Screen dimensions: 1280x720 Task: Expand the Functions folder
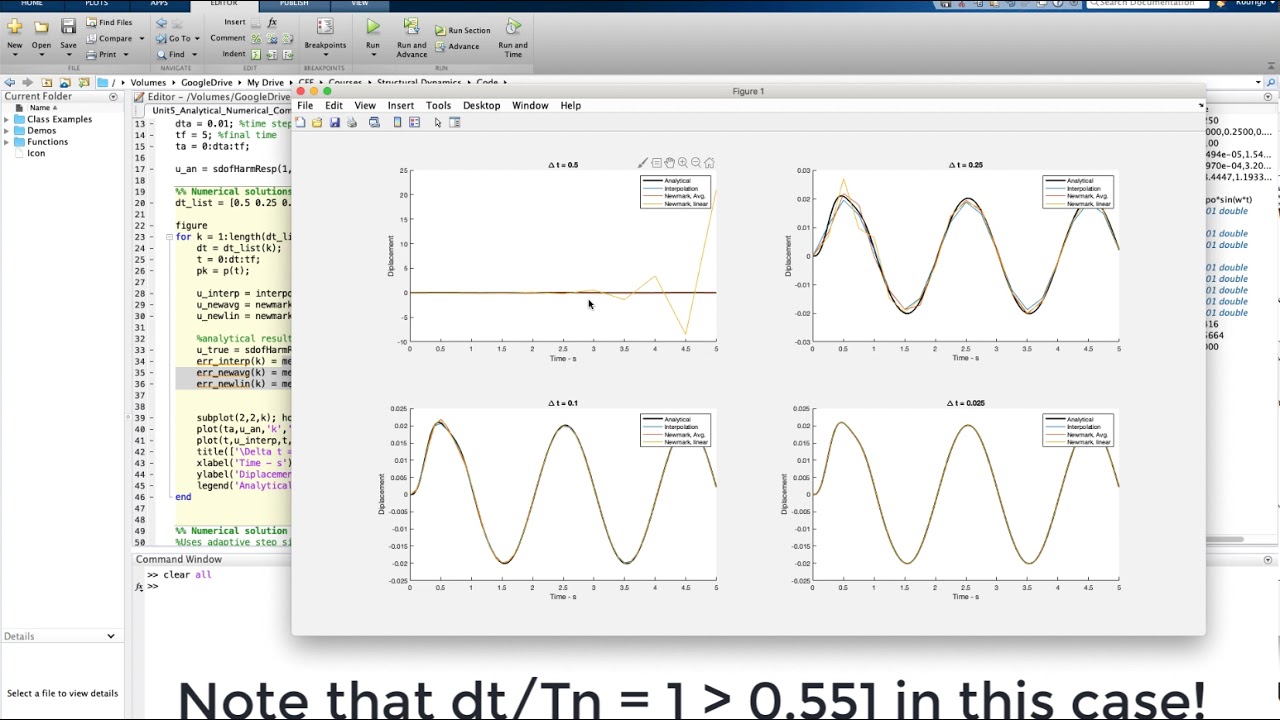click(6, 142)
